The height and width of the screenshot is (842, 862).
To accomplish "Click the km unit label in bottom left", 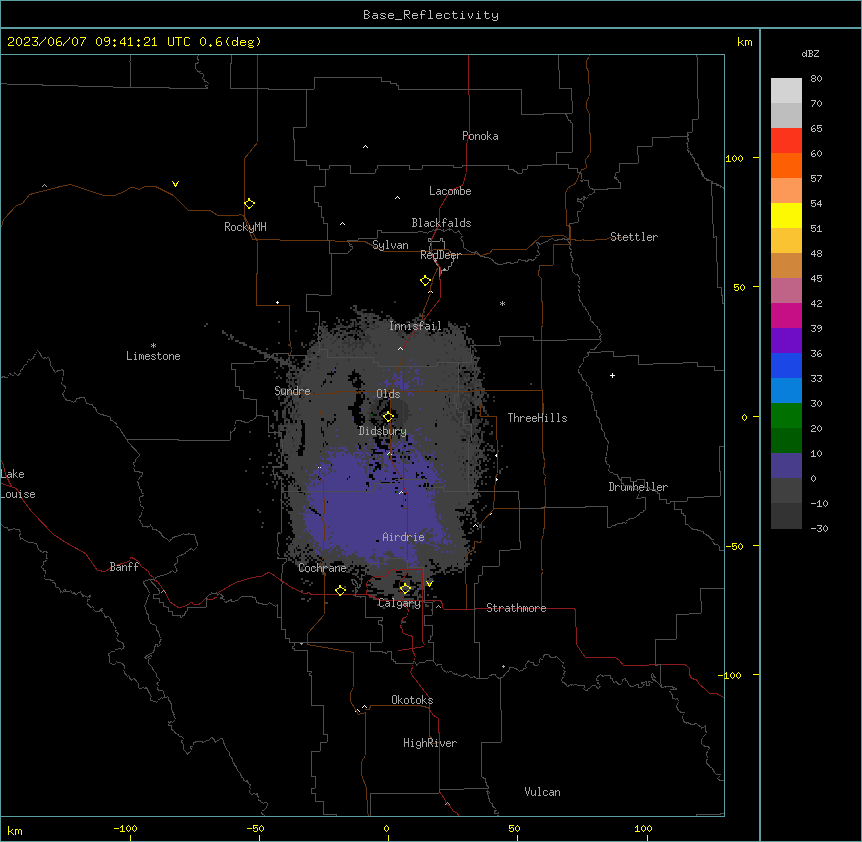I will pos(14,831).
